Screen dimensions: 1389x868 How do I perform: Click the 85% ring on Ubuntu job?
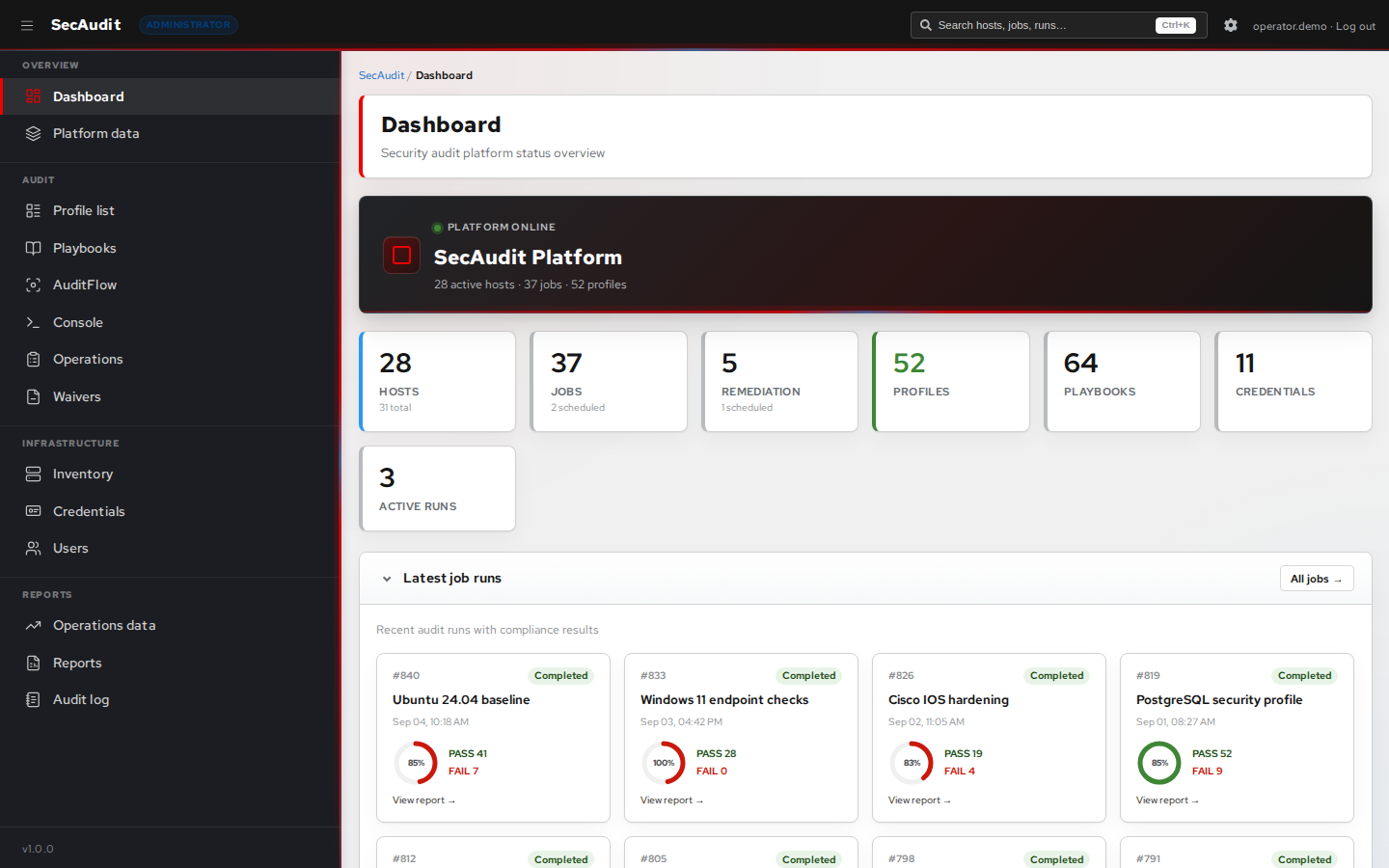click(x=416, y=763)
